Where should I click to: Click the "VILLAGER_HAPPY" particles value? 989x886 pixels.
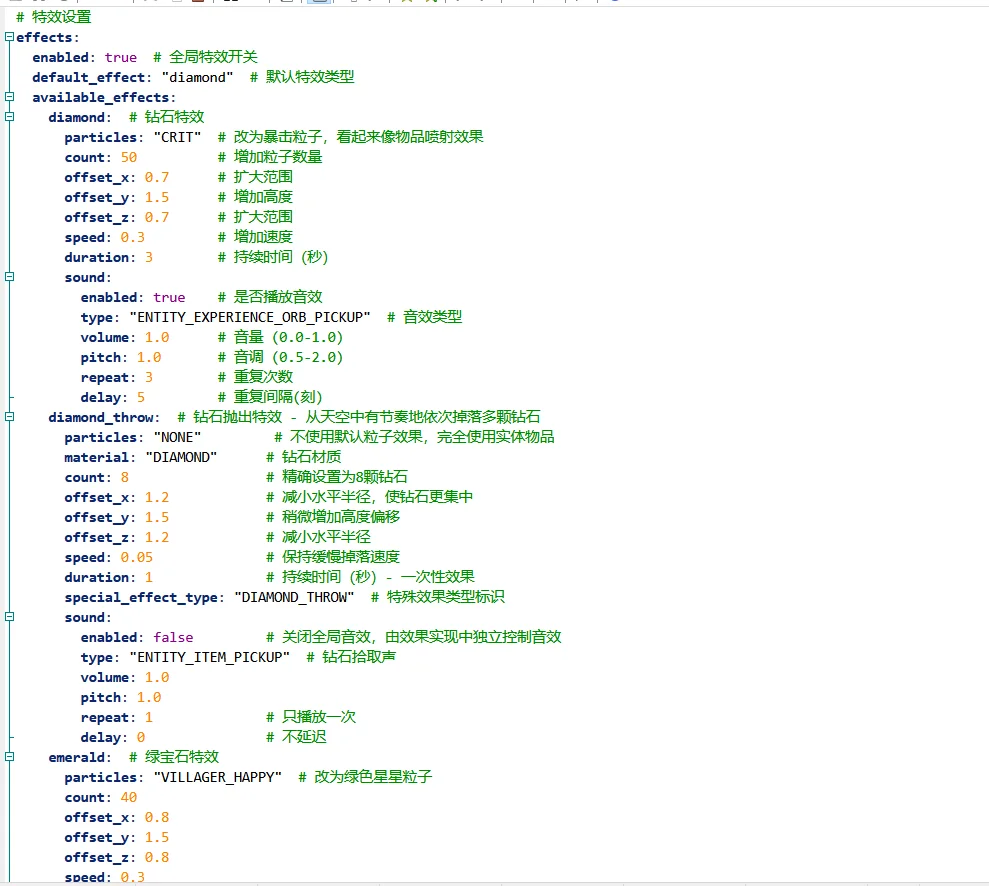click(218, 778)
